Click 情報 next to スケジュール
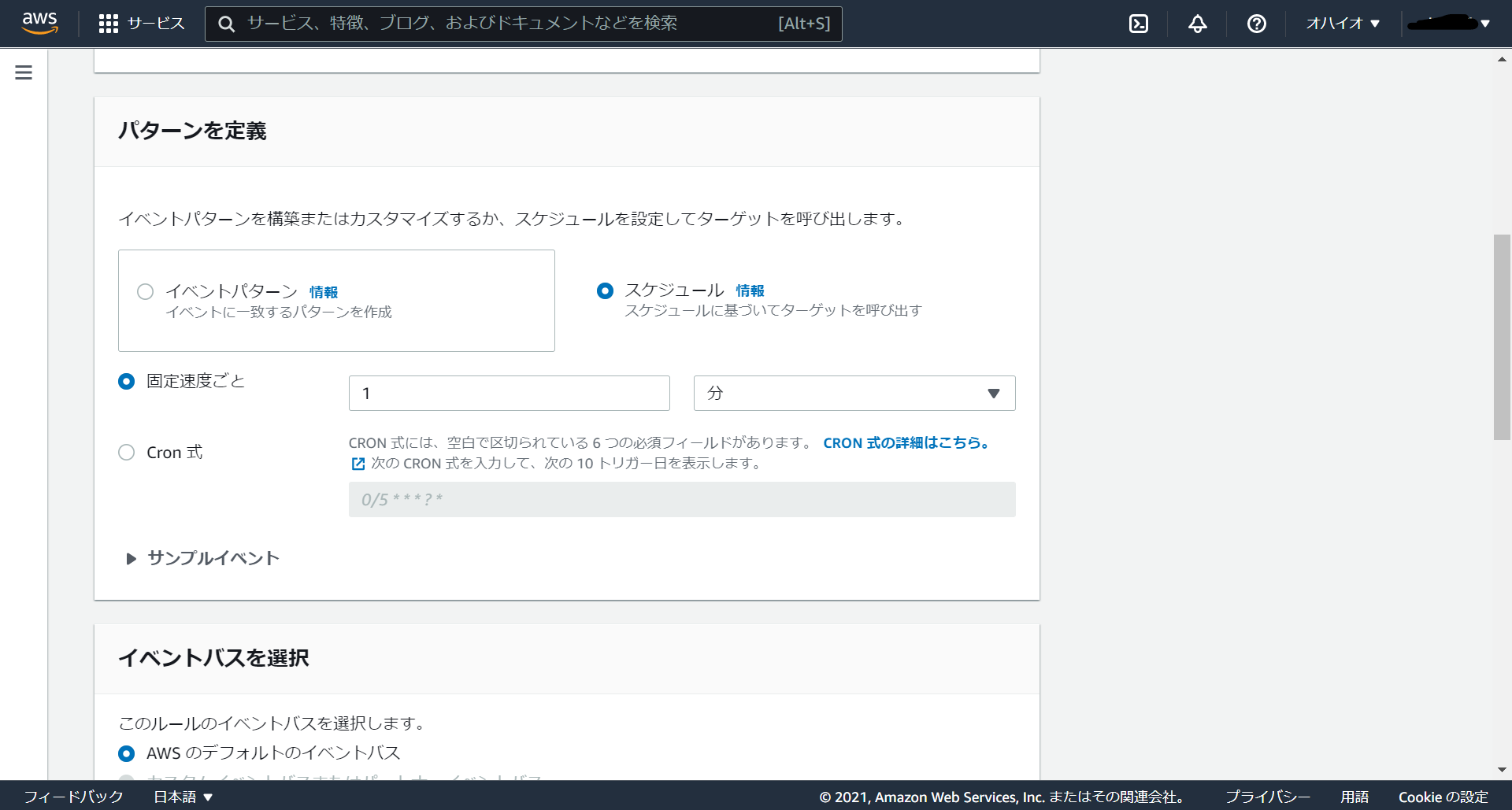Image resolution: width=1512 pixels, height=810 pixels. [x=749, y=290]
